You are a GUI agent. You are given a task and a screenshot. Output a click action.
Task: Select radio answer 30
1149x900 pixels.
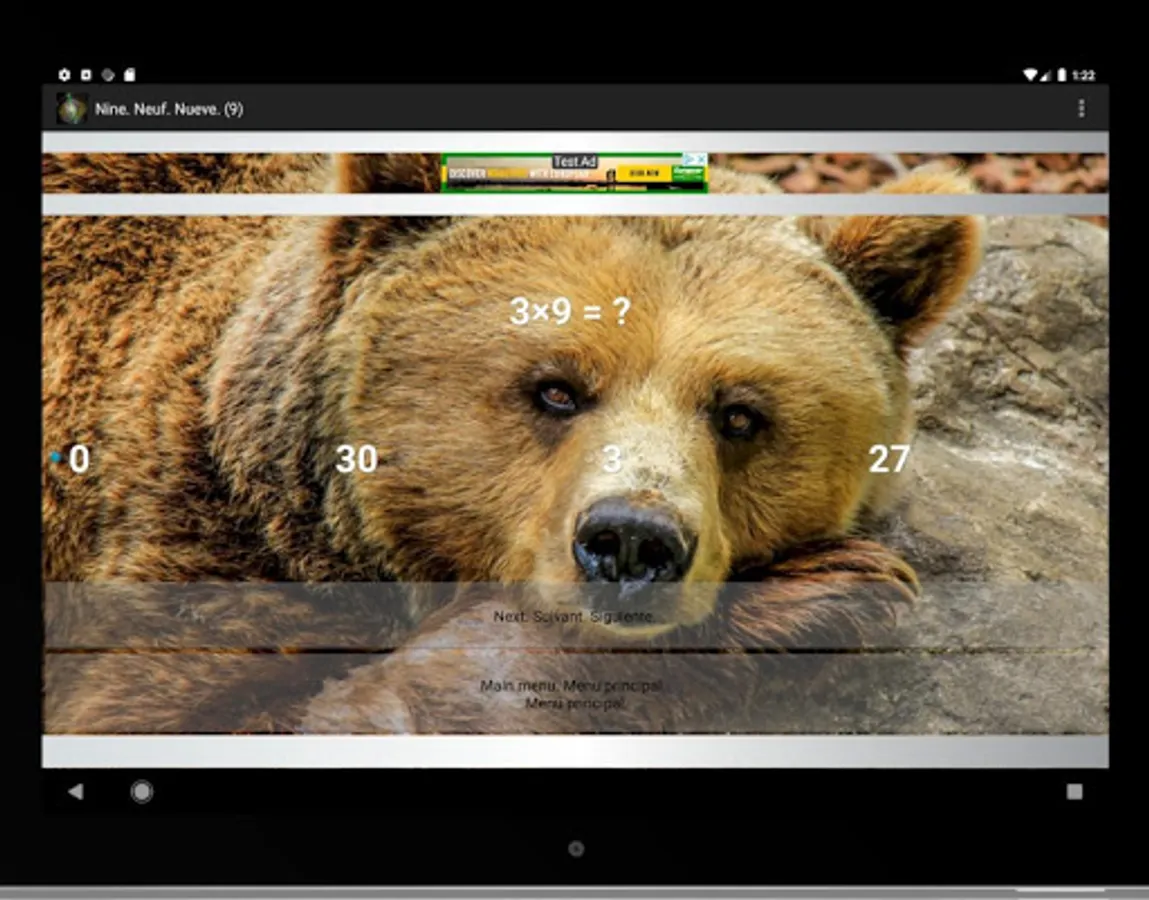[x=355, y=459]
